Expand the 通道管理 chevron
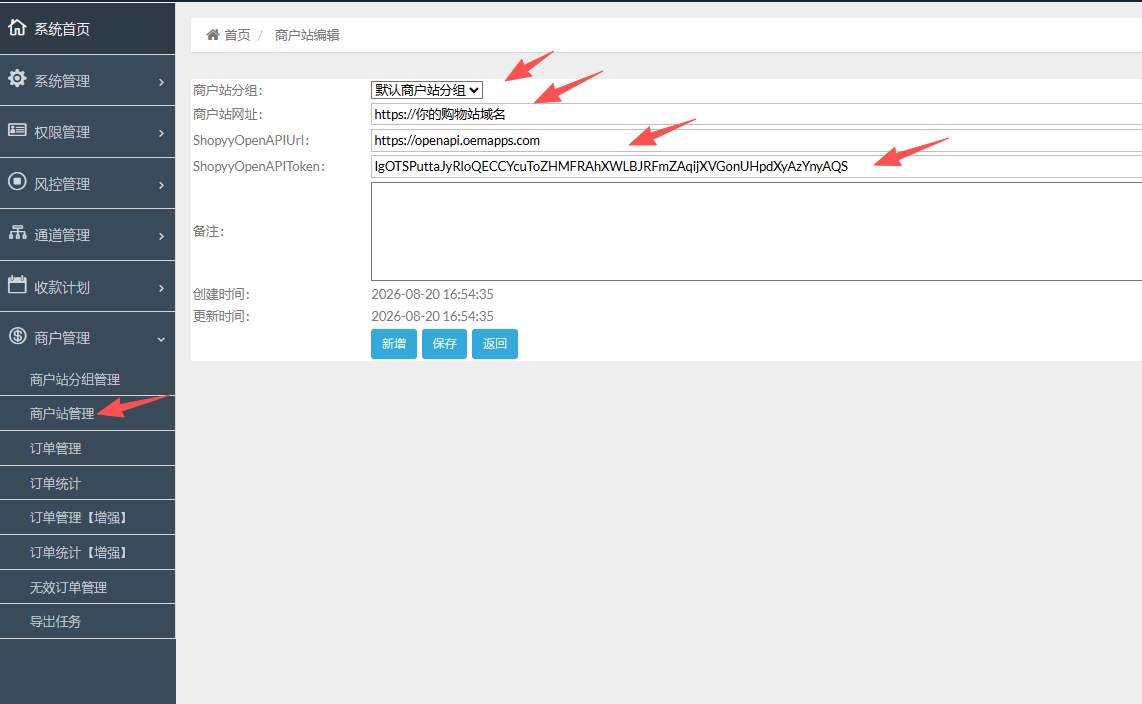Image resolution: width=1142 pixels, height=704 pixels. [x=161, y=236]
